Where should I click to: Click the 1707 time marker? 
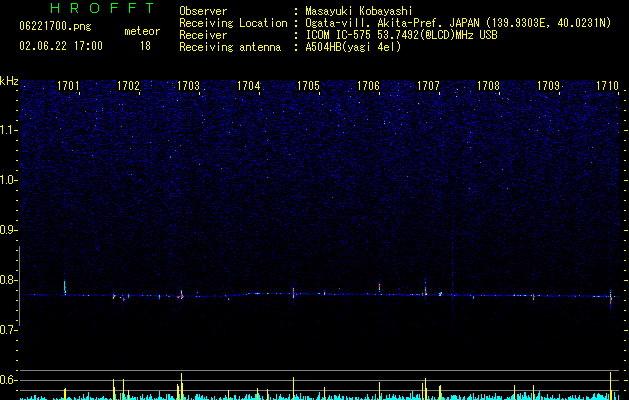tap(428, 86)
